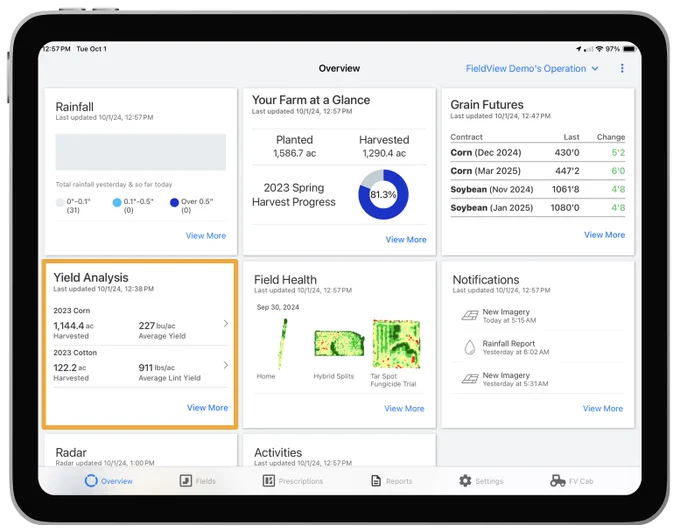
Task: Select the Corn (Mar 2025) contract row
Action: 538,171
